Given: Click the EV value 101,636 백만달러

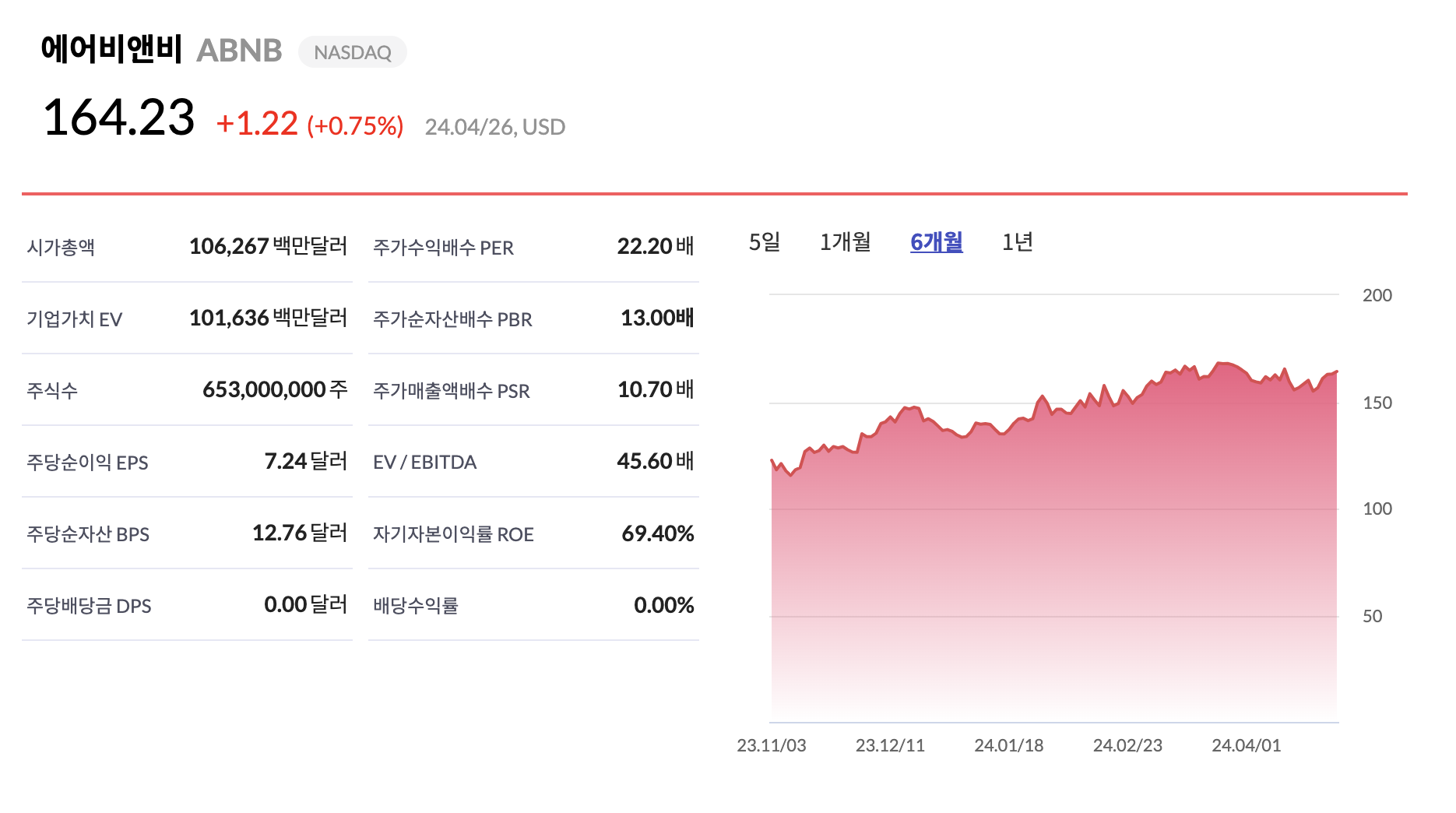Looking at the screenshot, I should coord(269,318).
